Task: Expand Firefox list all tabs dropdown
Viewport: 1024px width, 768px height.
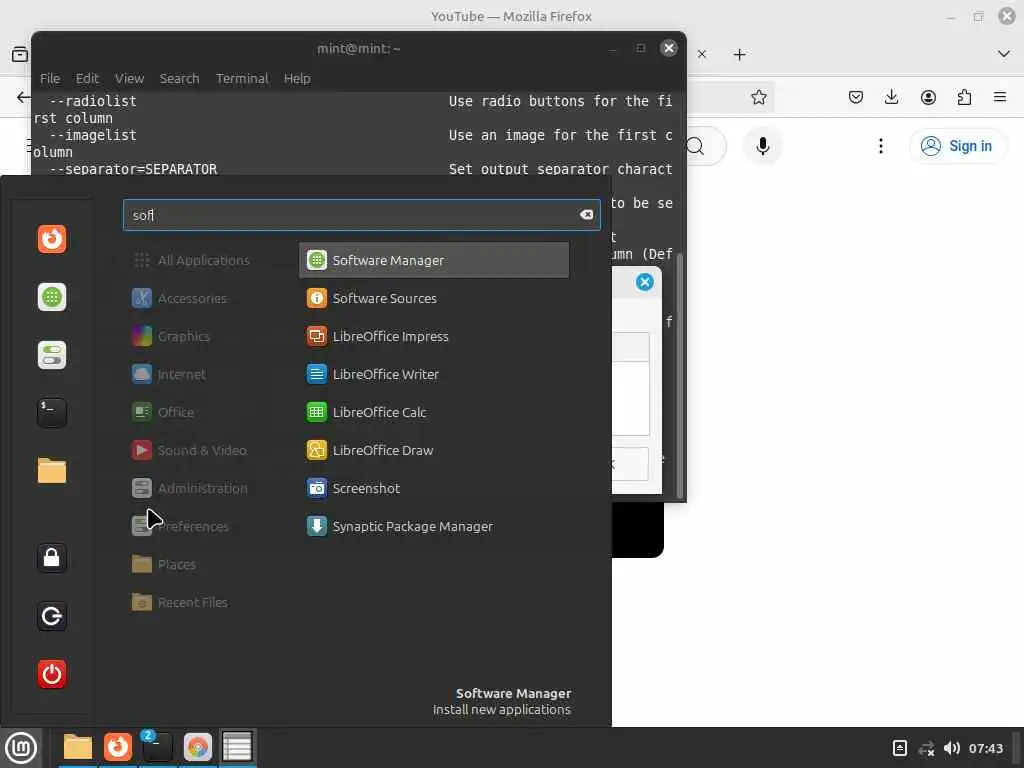Action: pos(1004,54)
